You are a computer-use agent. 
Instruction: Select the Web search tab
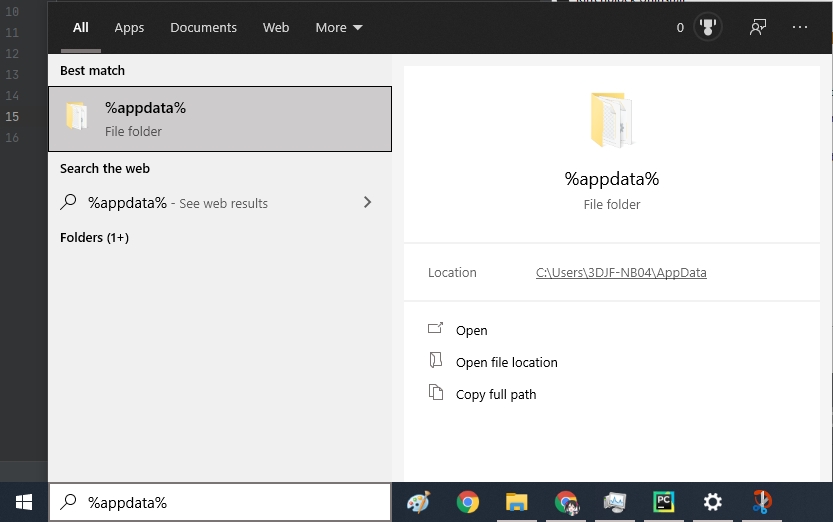[276, 28]
